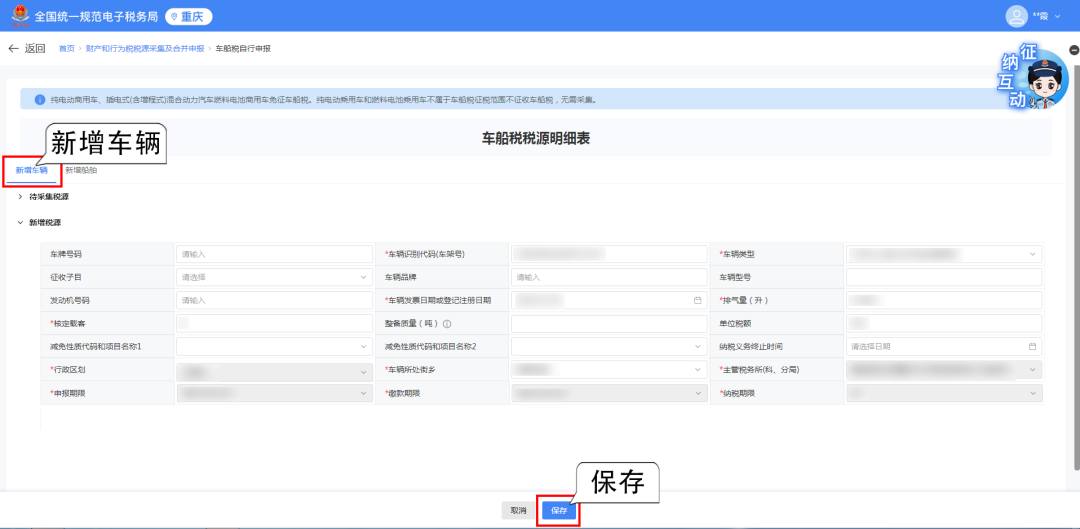Click the 车牌号码 input field
The image size is (1080, 529).
(272, 254)
